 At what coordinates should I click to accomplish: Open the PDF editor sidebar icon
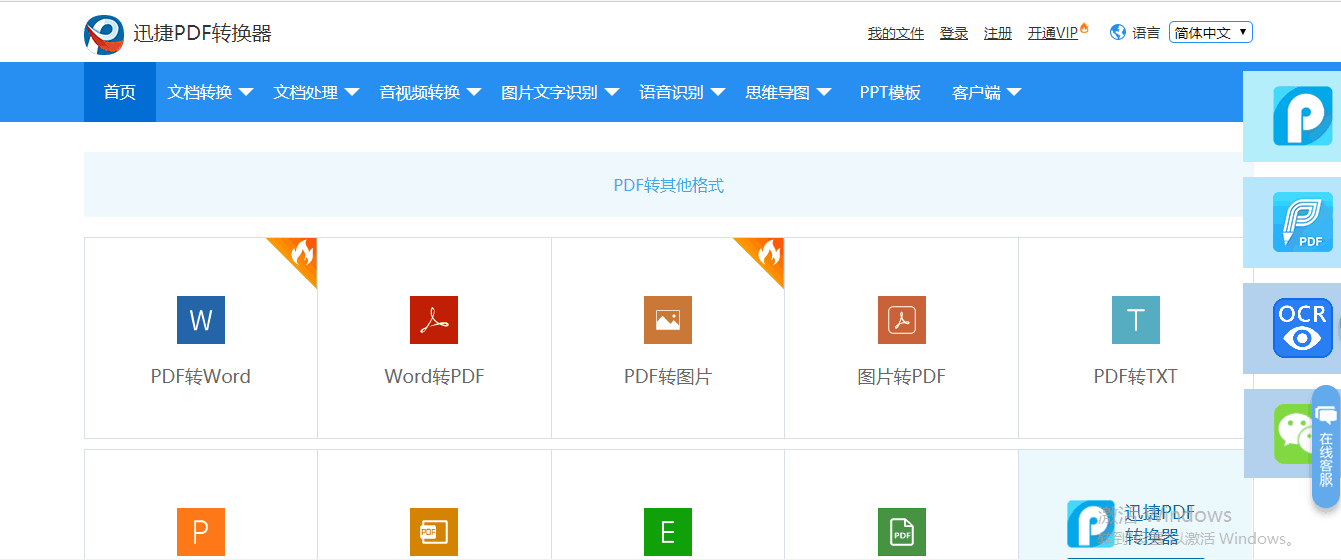(x=1303, y=222)
